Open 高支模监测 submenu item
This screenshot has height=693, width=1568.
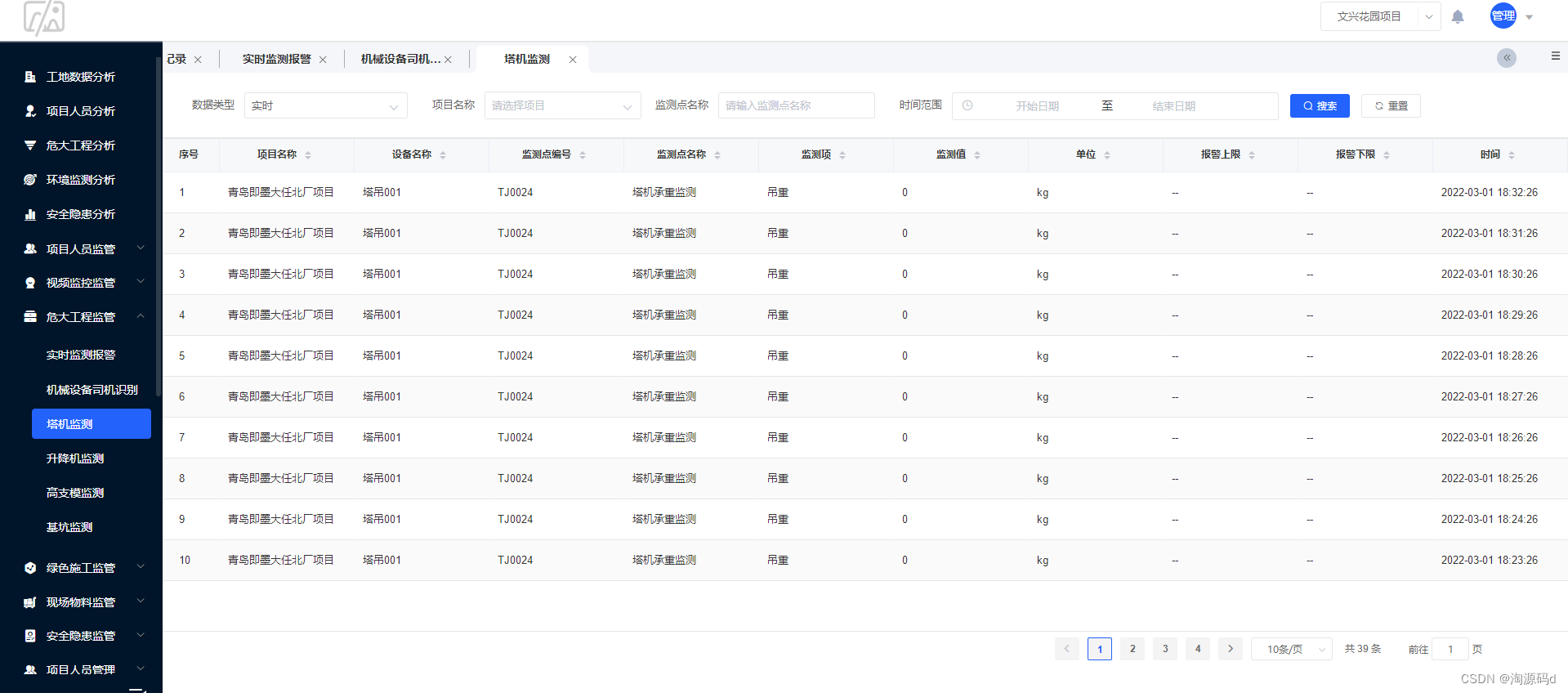pyautogui.click(x=75, y=493)
